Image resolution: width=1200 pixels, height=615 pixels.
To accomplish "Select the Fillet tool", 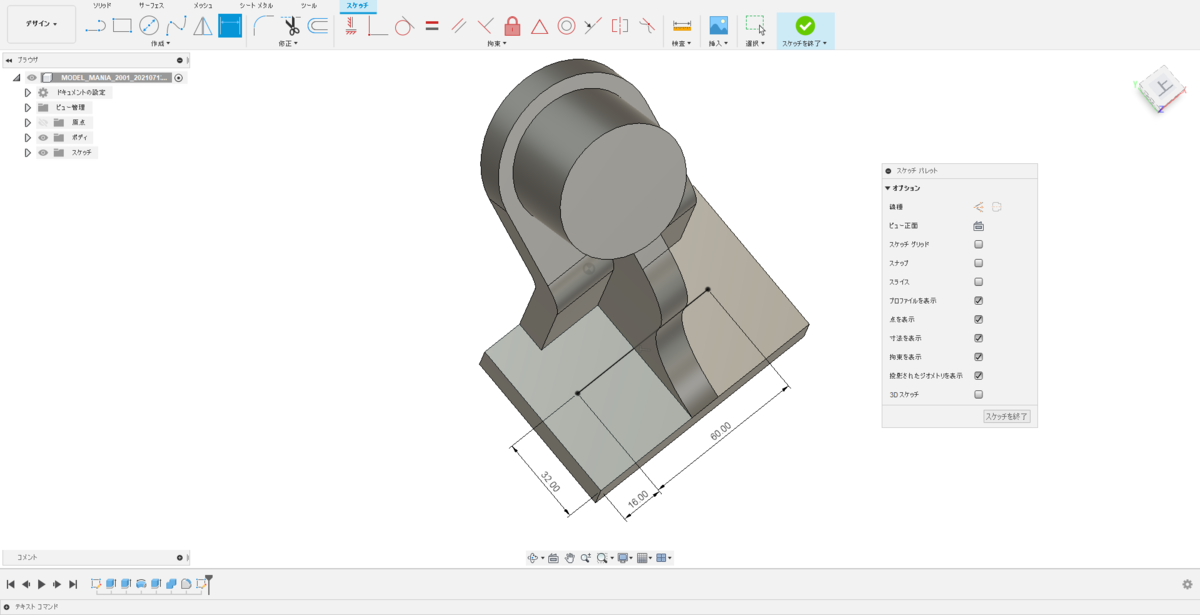I will pyautogui.click(x=264, y=26).
